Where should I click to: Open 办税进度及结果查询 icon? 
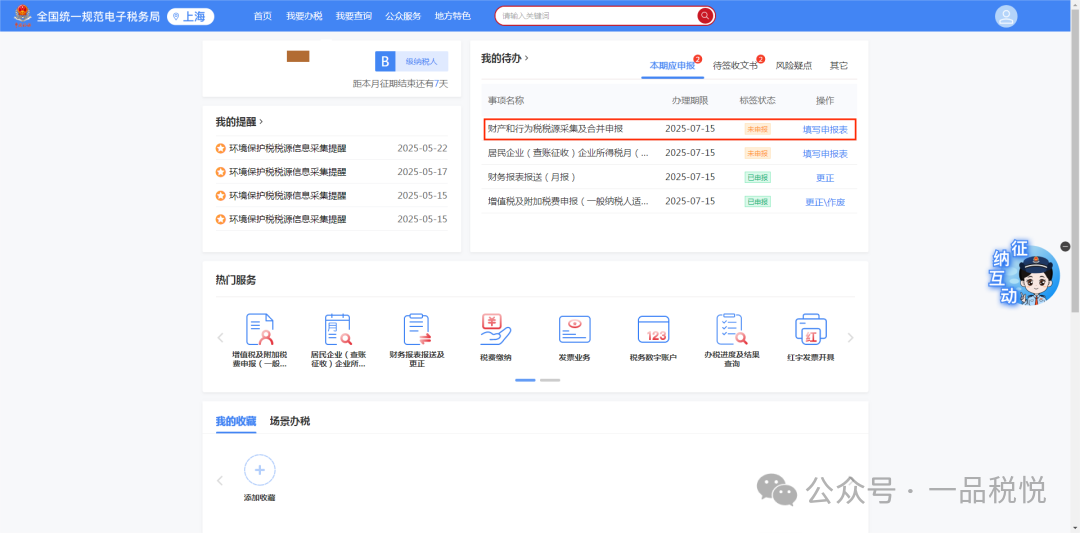click(731, 330)
